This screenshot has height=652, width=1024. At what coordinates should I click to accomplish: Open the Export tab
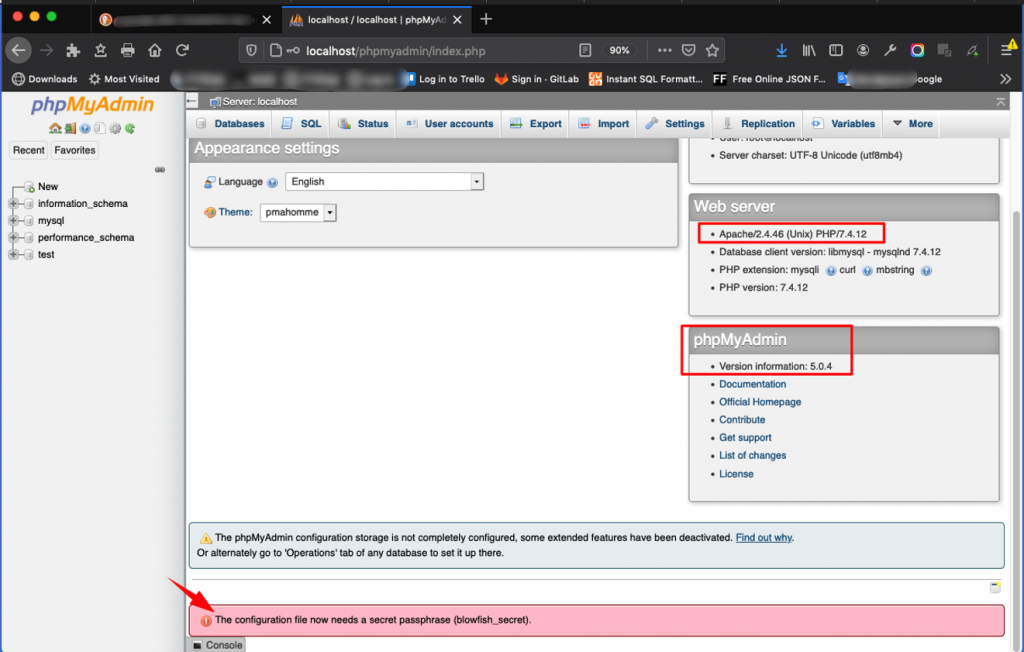pos(536,123)
